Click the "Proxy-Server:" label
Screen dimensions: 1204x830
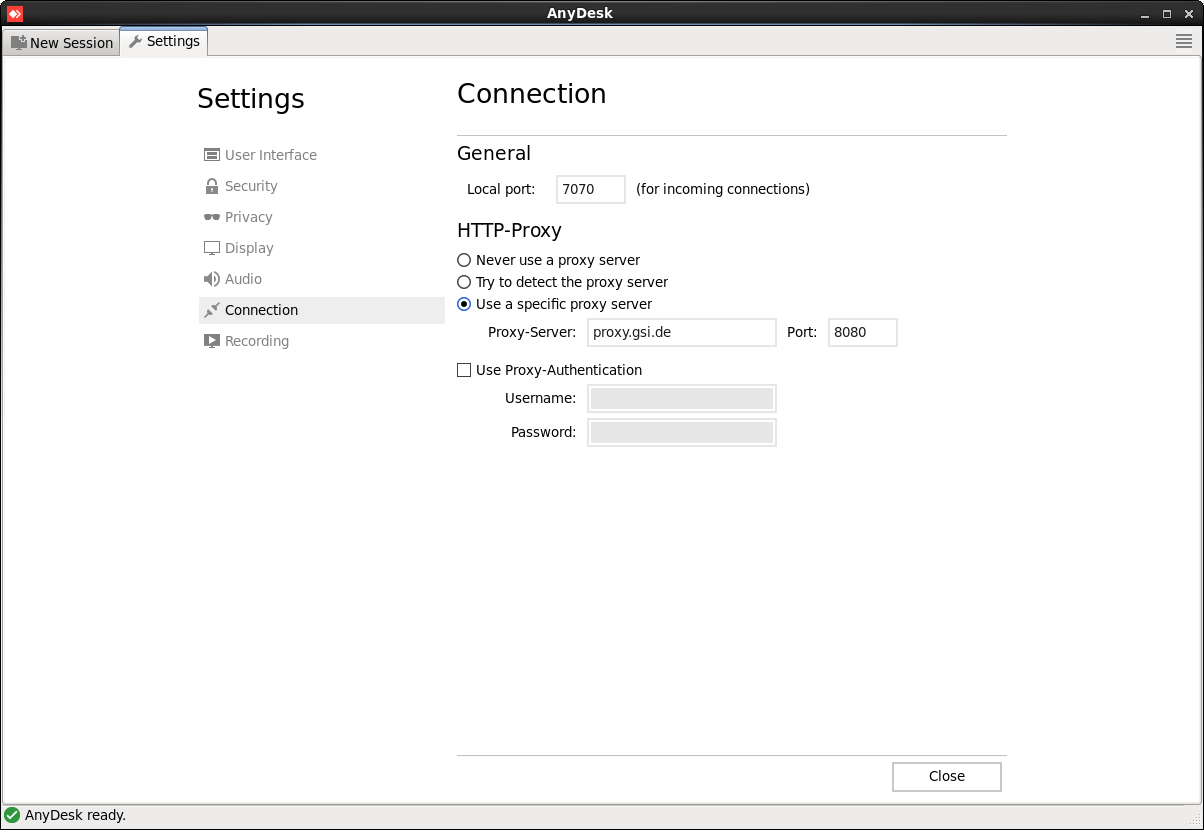point(532,332)
